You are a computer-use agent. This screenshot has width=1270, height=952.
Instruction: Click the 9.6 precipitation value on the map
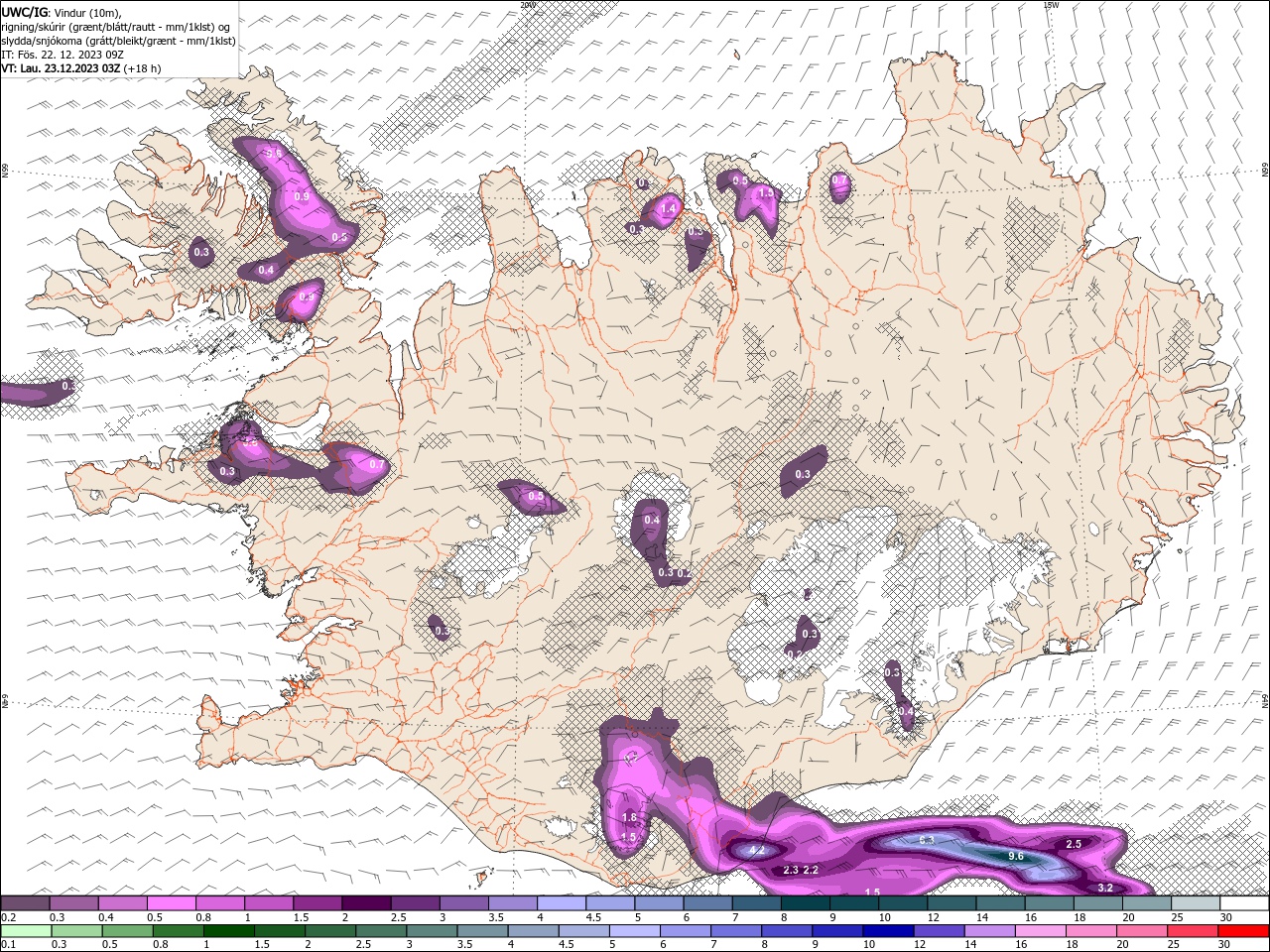pyautogui.click(x=1015, y=856)
